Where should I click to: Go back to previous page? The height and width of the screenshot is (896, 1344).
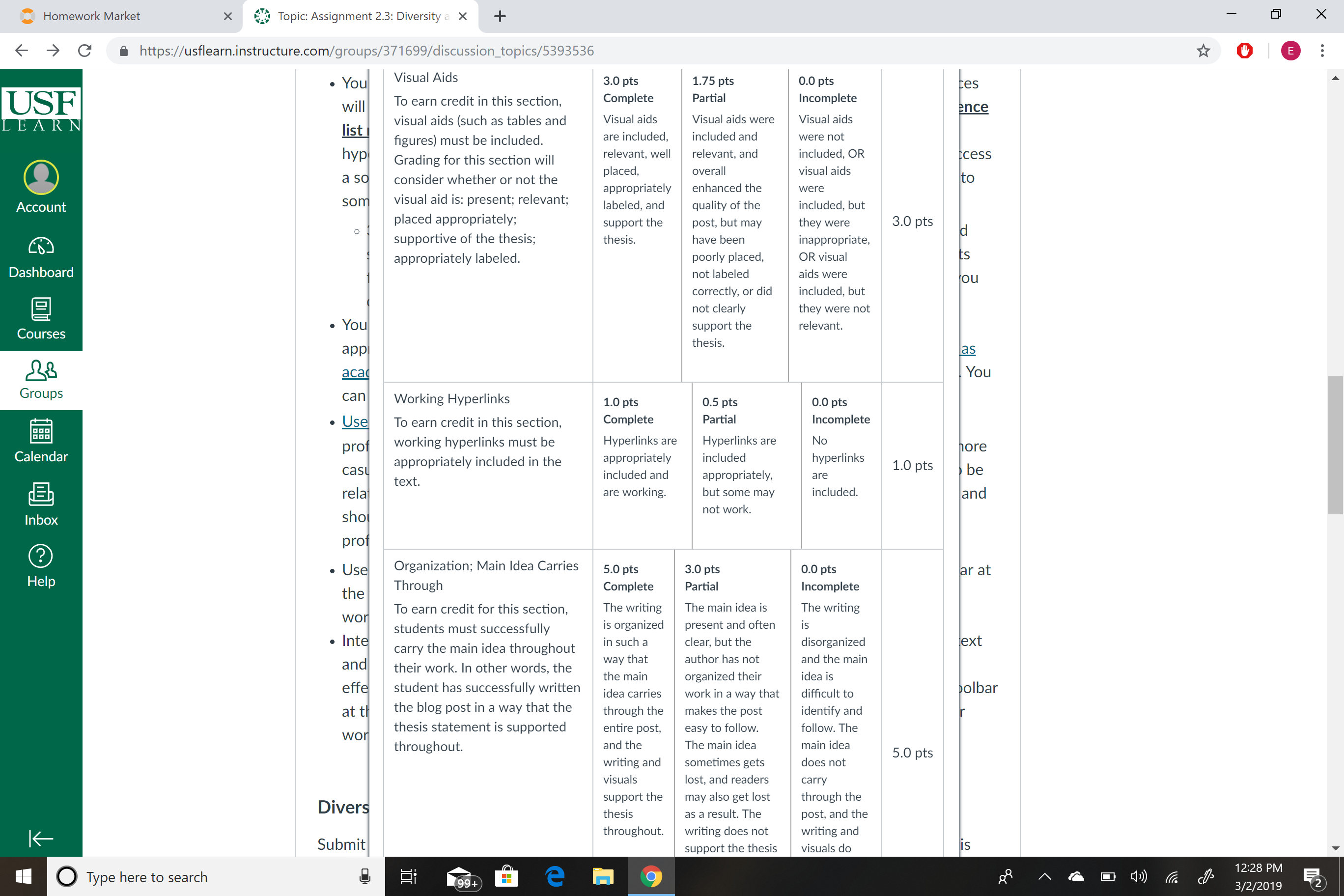(x=21, y=51)
